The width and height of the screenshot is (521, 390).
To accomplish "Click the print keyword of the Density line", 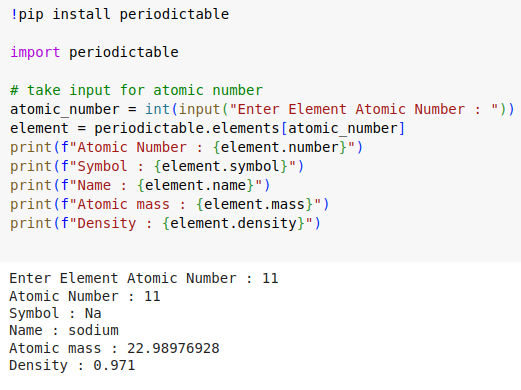I will pyautogui.click(x=31, y=223).
